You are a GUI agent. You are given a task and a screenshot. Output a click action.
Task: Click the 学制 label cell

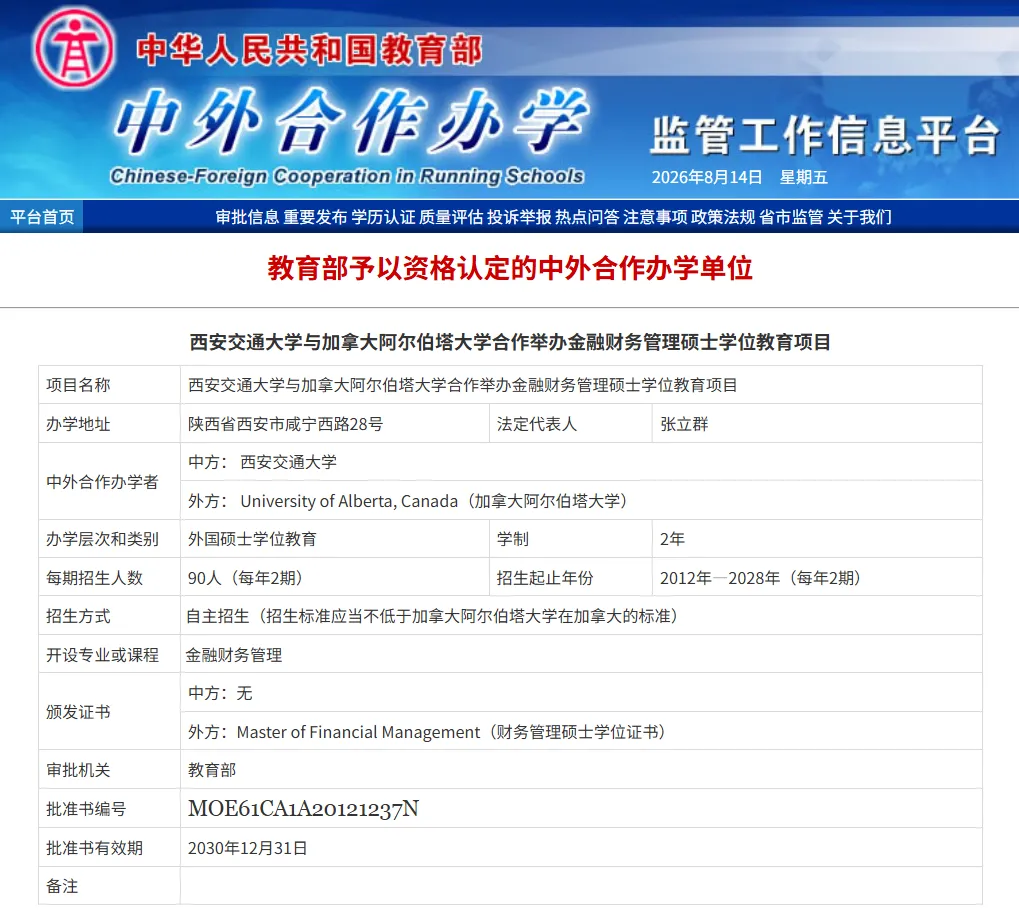[x=571, y=539]
